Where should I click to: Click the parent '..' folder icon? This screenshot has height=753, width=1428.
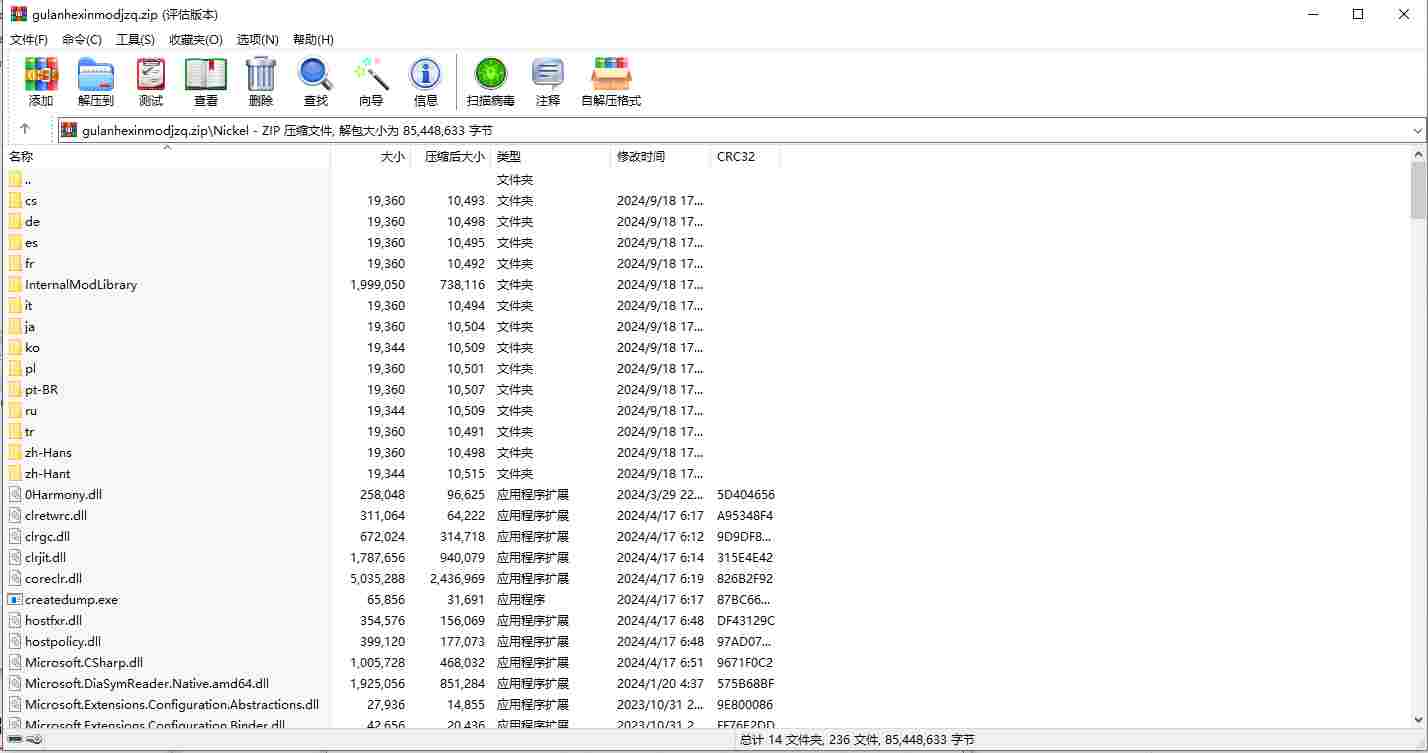tap(15, 179)
